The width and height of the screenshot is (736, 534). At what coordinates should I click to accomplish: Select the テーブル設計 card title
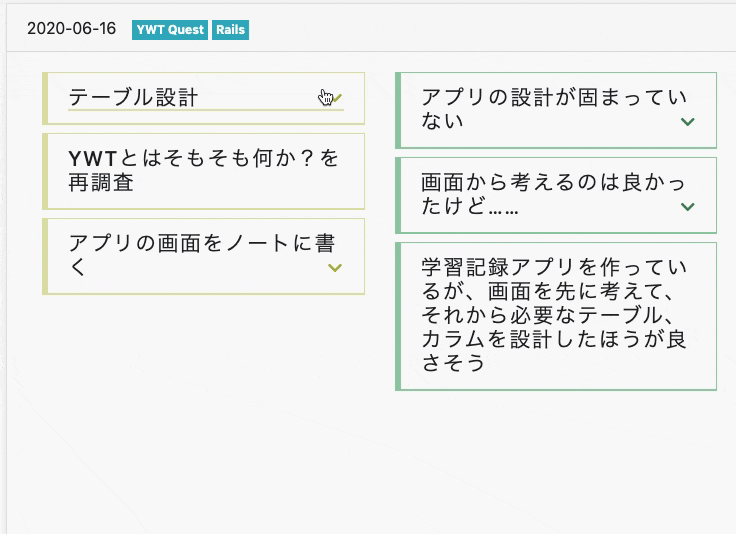pos(133,98)
